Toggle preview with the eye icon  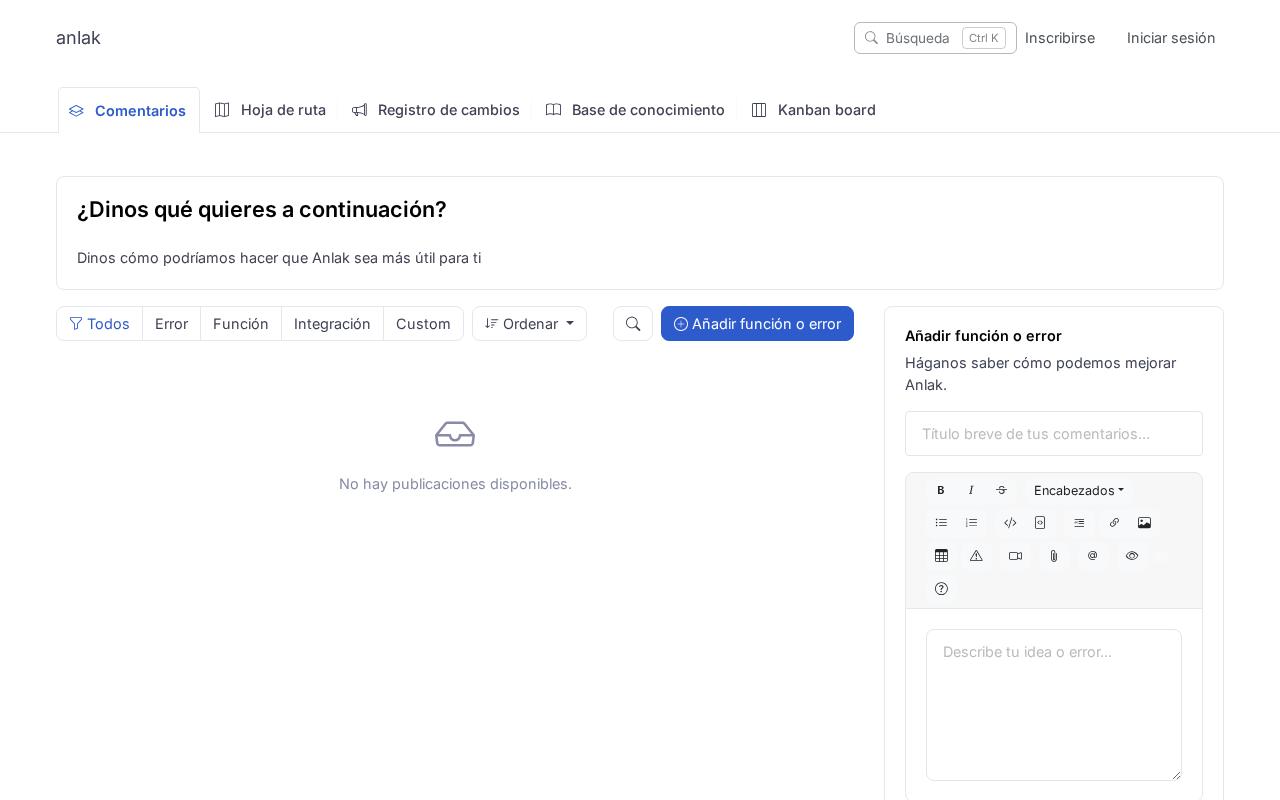coord(1132,555)
